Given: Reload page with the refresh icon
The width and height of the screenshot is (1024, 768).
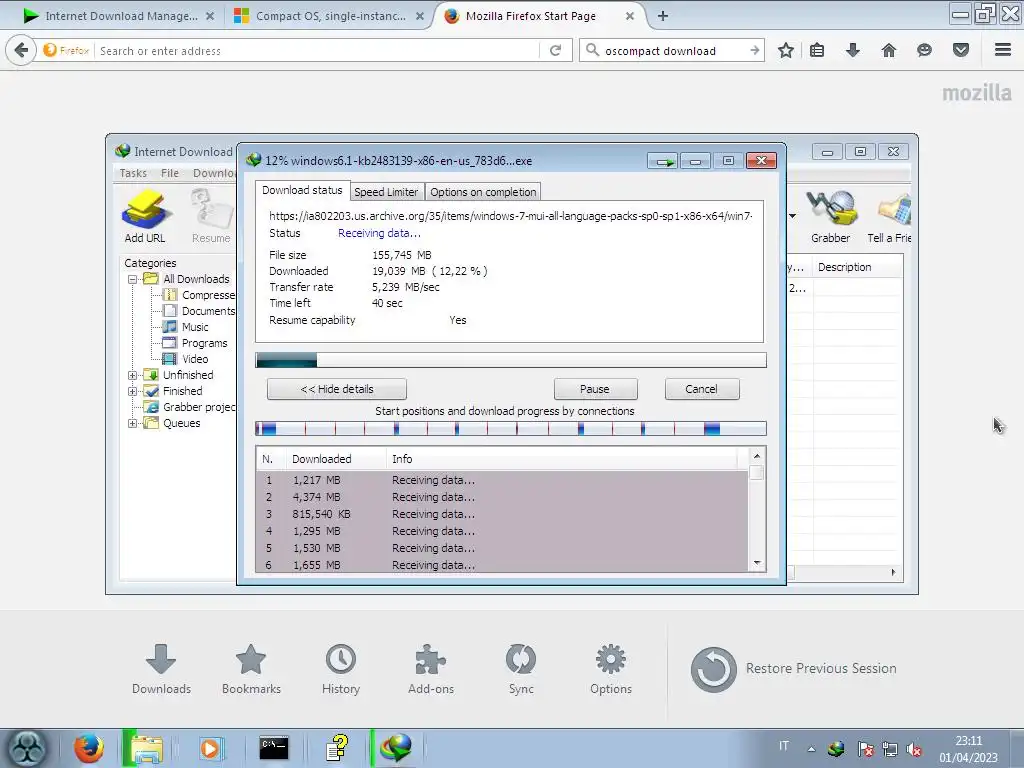Looking at the screenshot, I should 555,50.
